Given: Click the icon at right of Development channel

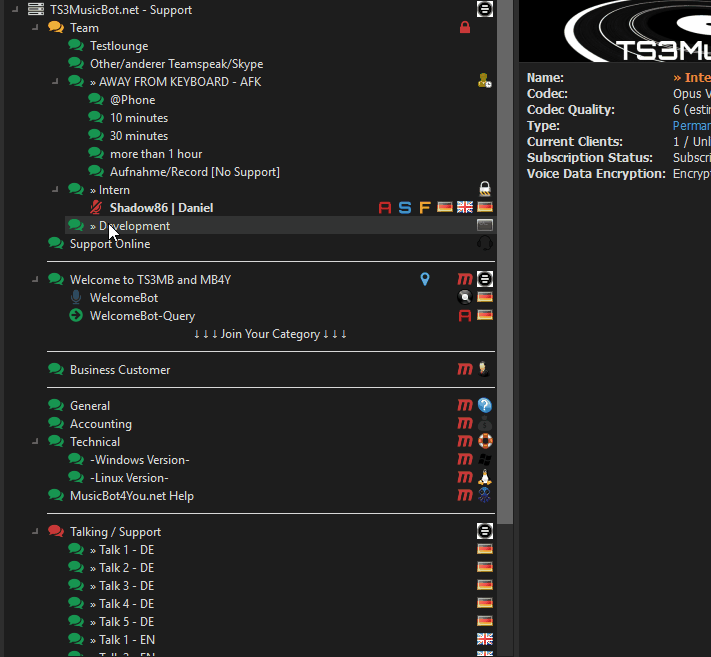Looking at the screenshot, I should 485,225.
